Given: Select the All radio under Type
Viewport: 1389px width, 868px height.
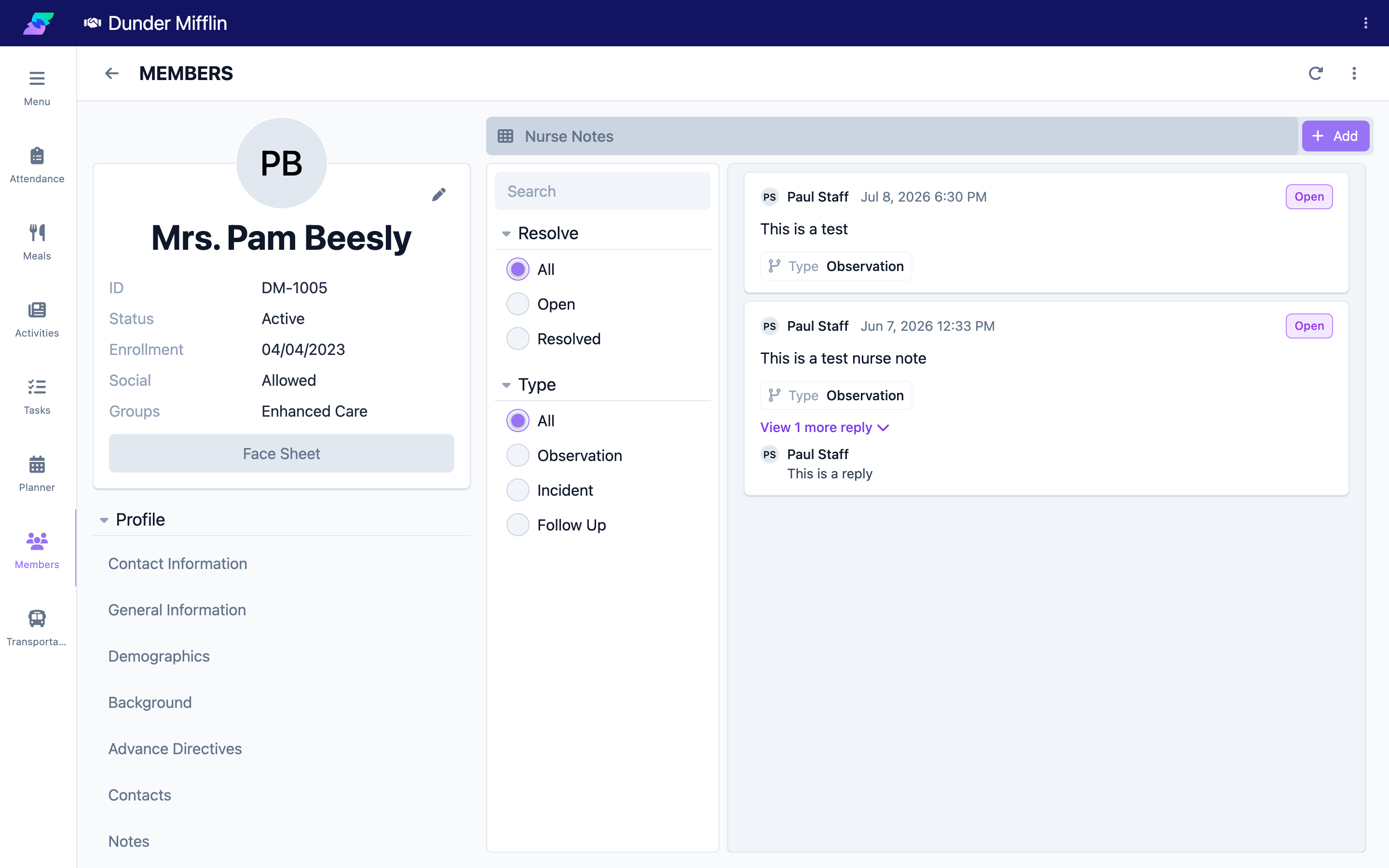Looking at the screenshot, I should (517, 421).
